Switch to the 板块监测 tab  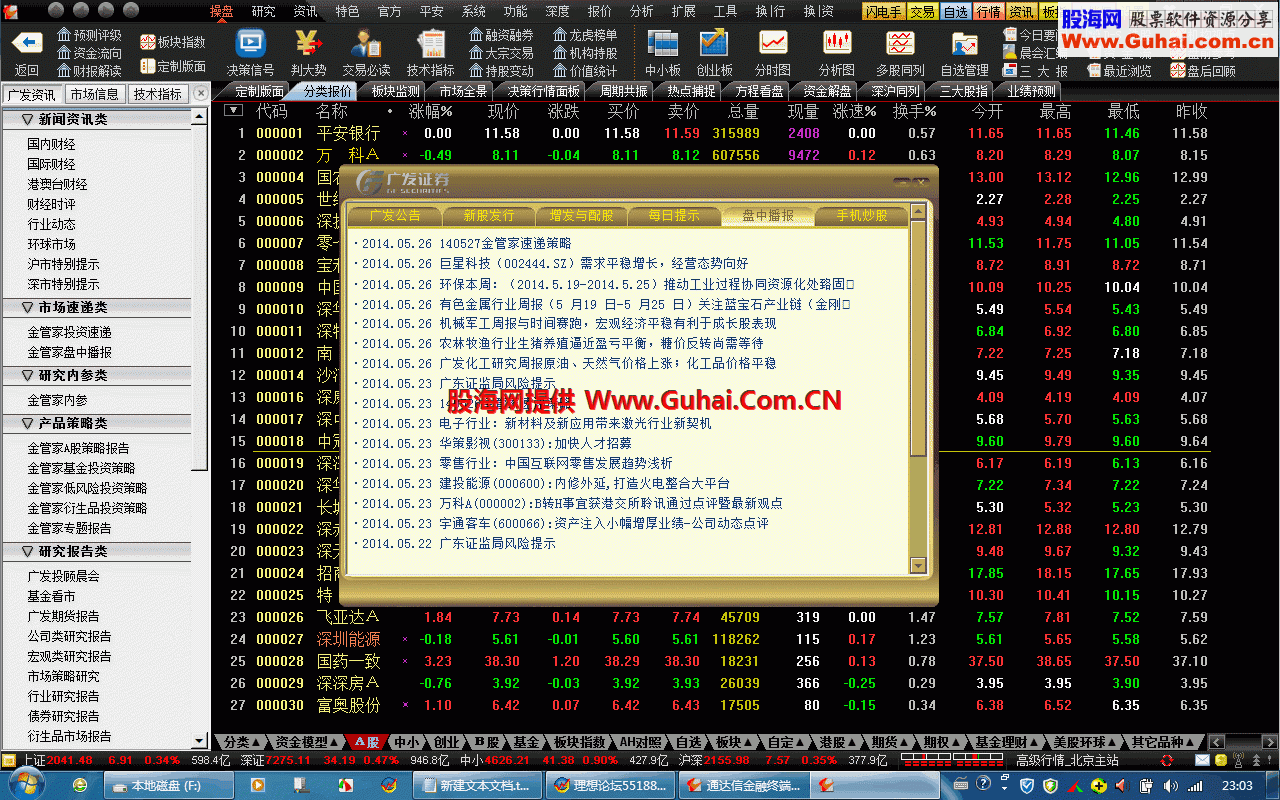coord(395,91)
